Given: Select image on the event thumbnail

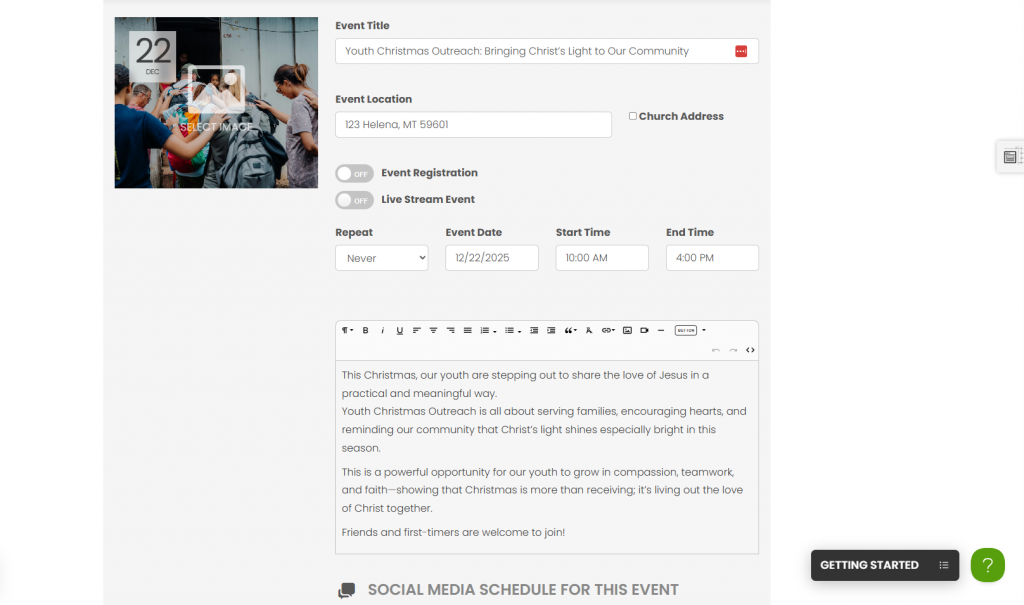Looking at the screenshot, I should pos(216,102).
